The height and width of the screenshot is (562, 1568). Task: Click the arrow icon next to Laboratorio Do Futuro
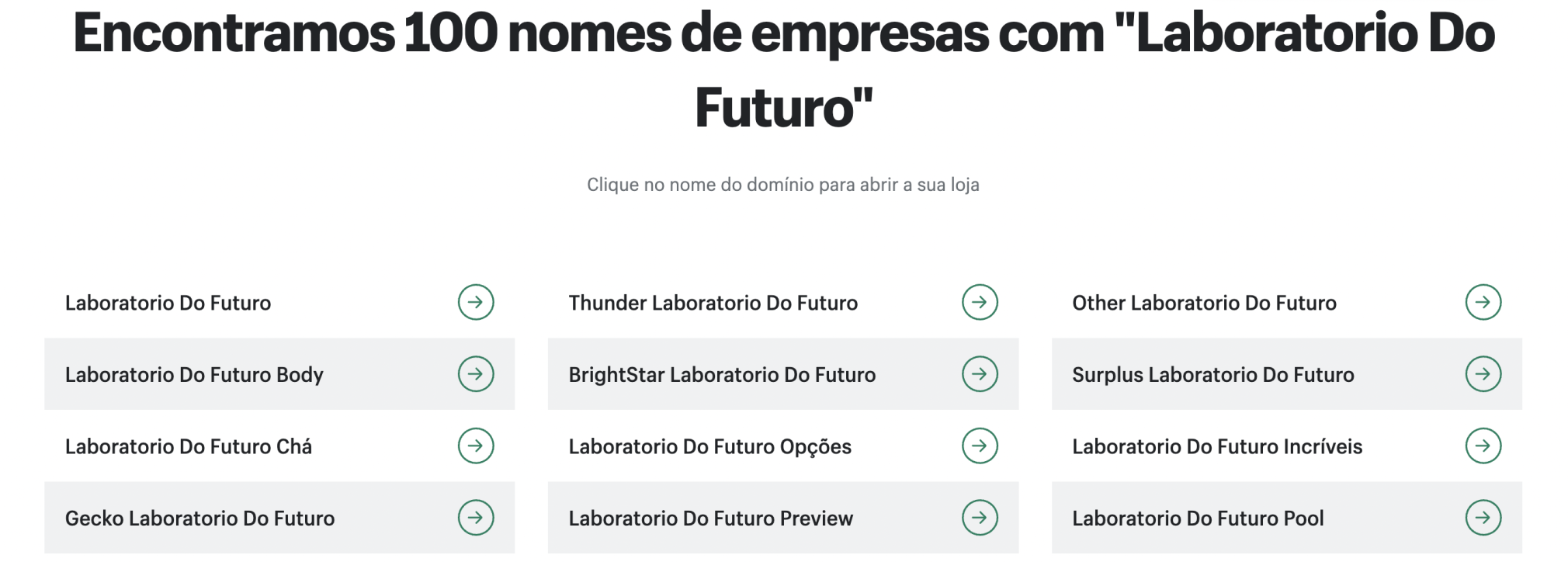point(476,303)
